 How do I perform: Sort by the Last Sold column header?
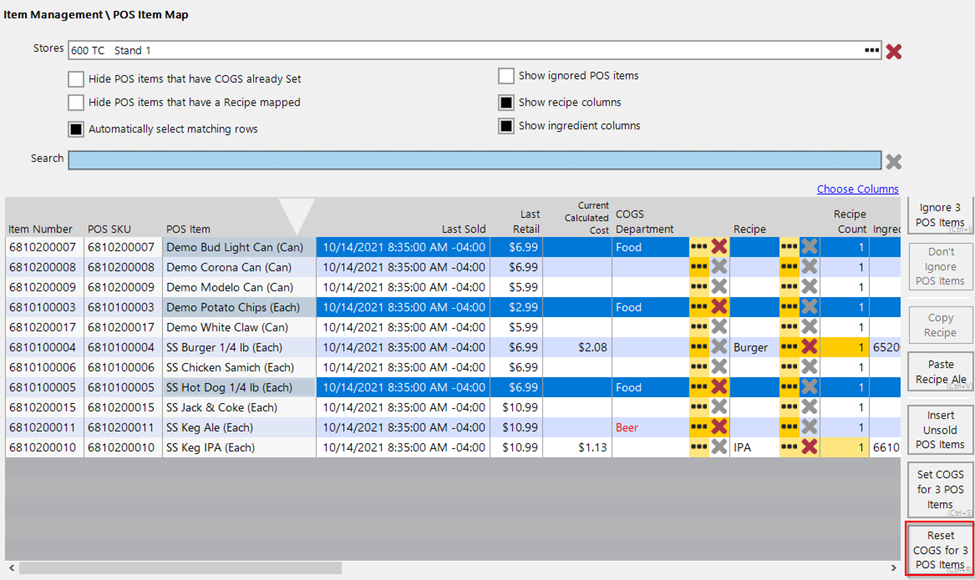pyautogui.click(x=464, y=229)
